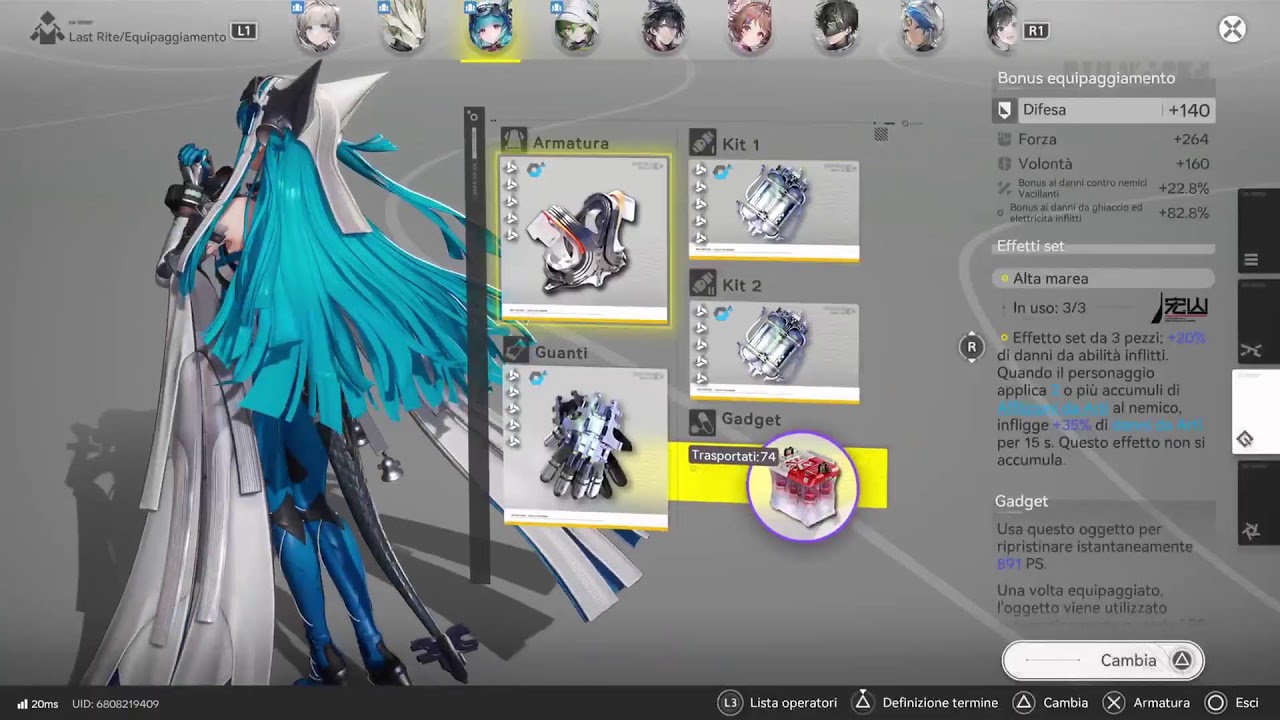
Task: Select the brown-haired operator with animal ears
Action: tap(749, 27)
